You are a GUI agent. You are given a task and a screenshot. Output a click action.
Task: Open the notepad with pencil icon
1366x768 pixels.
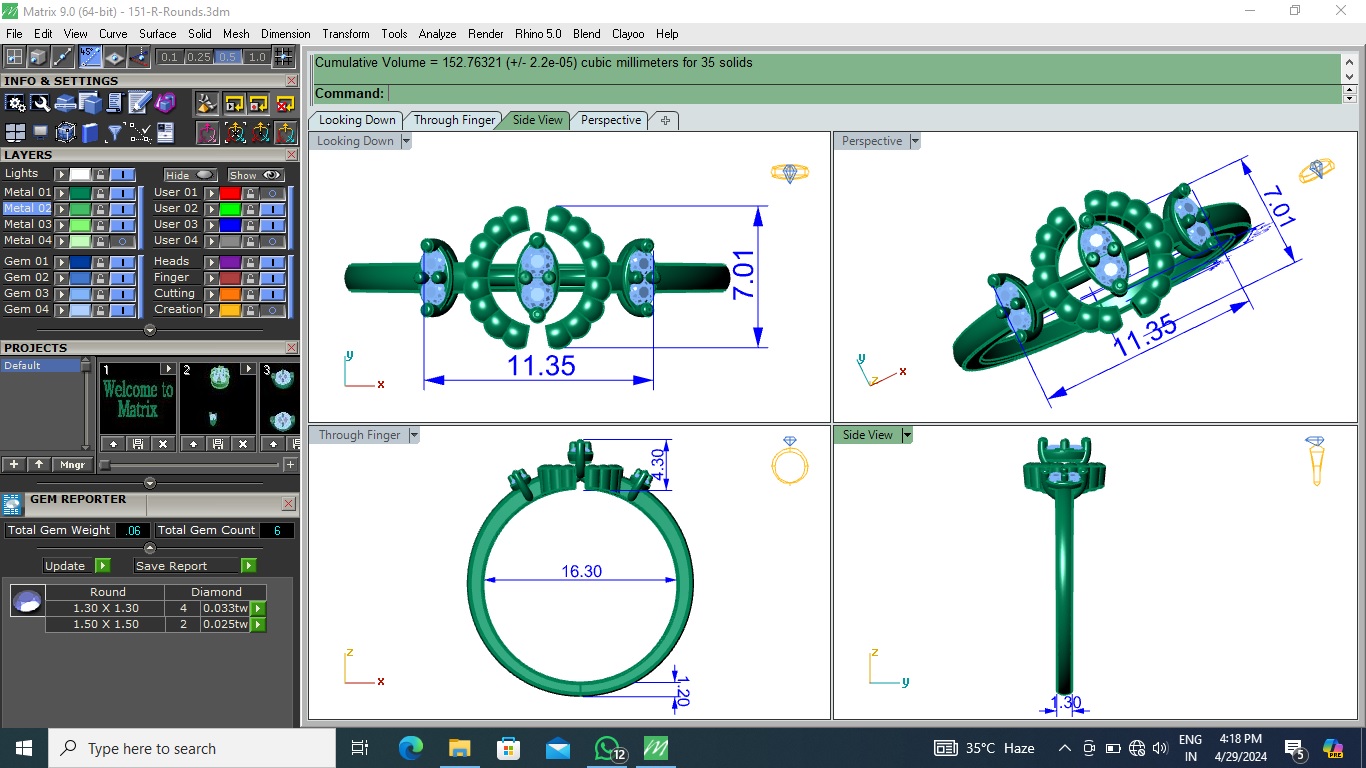coord(140,103)
